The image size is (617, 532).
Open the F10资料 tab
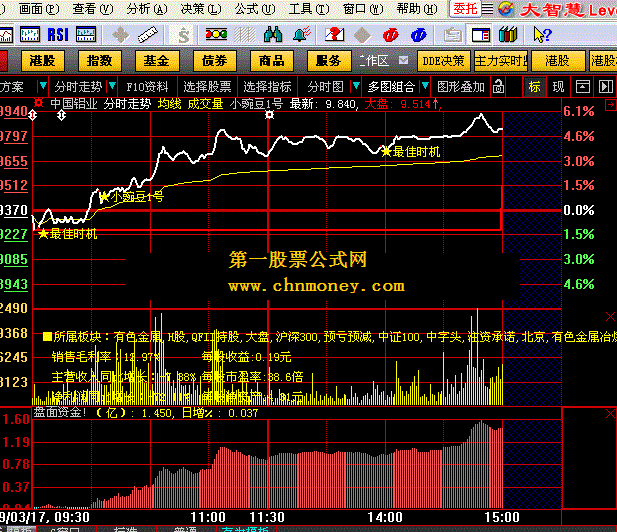[x=148, y=87]
